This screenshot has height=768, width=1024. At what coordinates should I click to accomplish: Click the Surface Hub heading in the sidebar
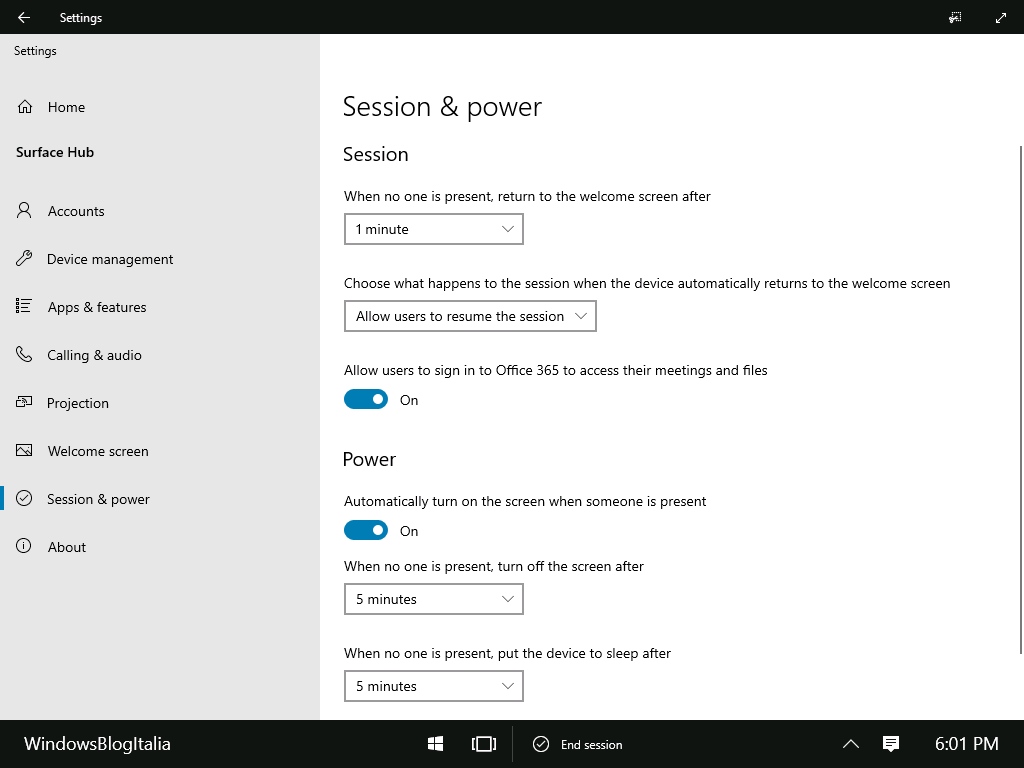[x=55, y=152]
